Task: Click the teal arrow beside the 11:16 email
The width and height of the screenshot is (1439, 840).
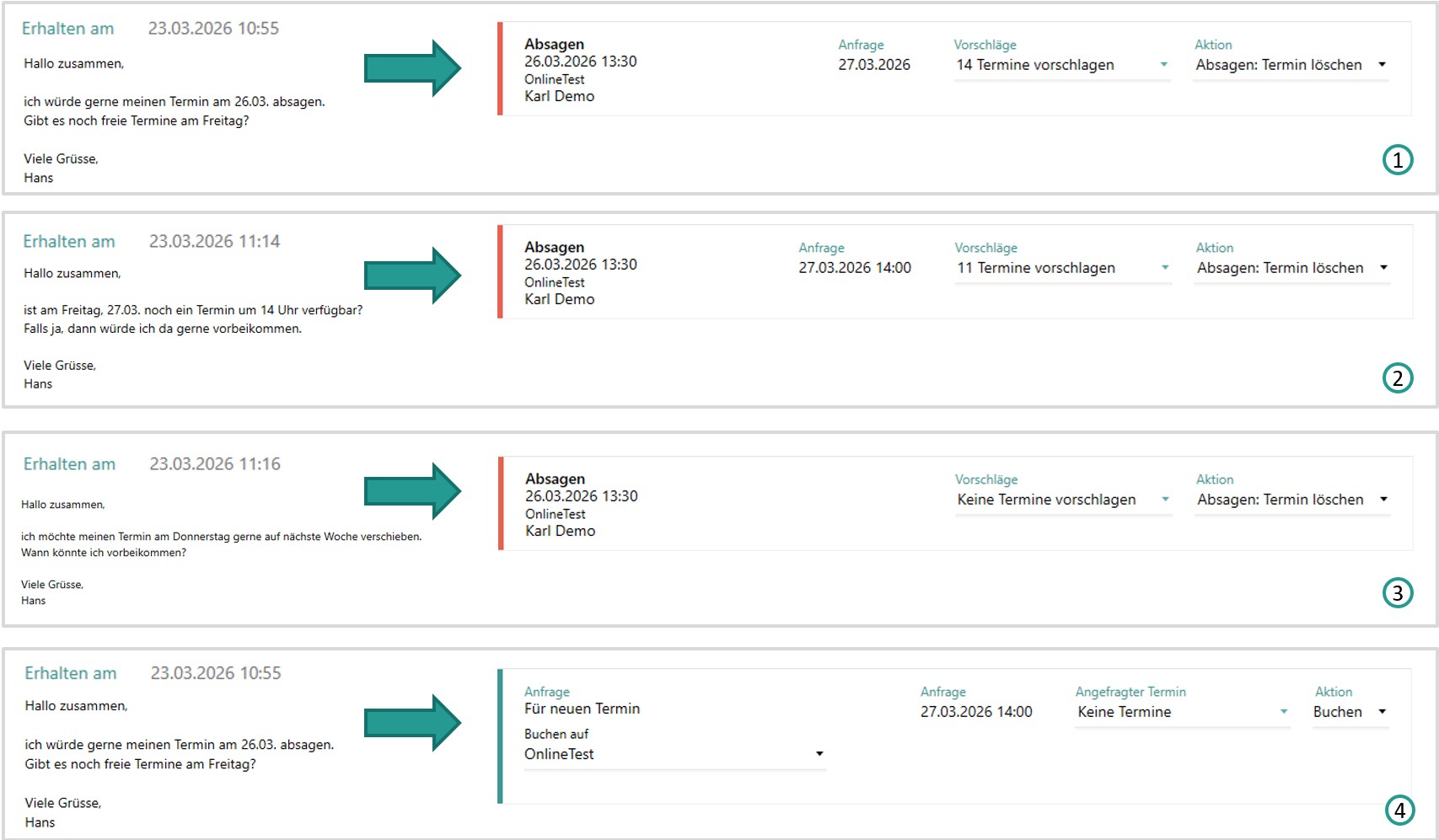Action: coord(412,490)
